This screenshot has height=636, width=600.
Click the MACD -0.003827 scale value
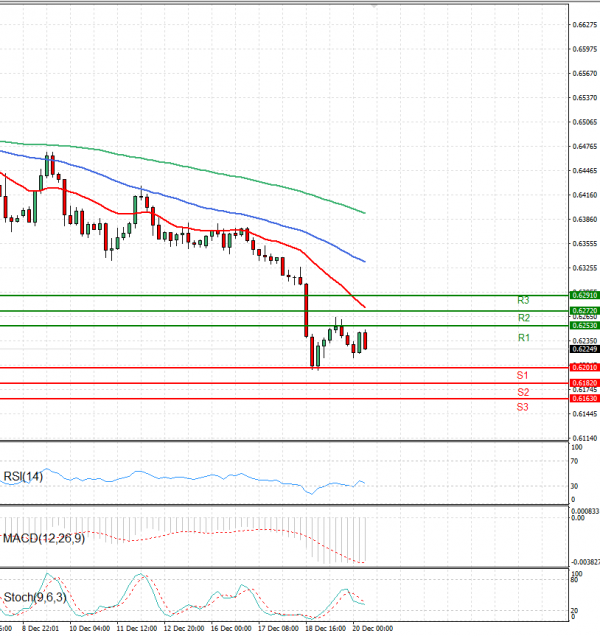pos(585,562)
